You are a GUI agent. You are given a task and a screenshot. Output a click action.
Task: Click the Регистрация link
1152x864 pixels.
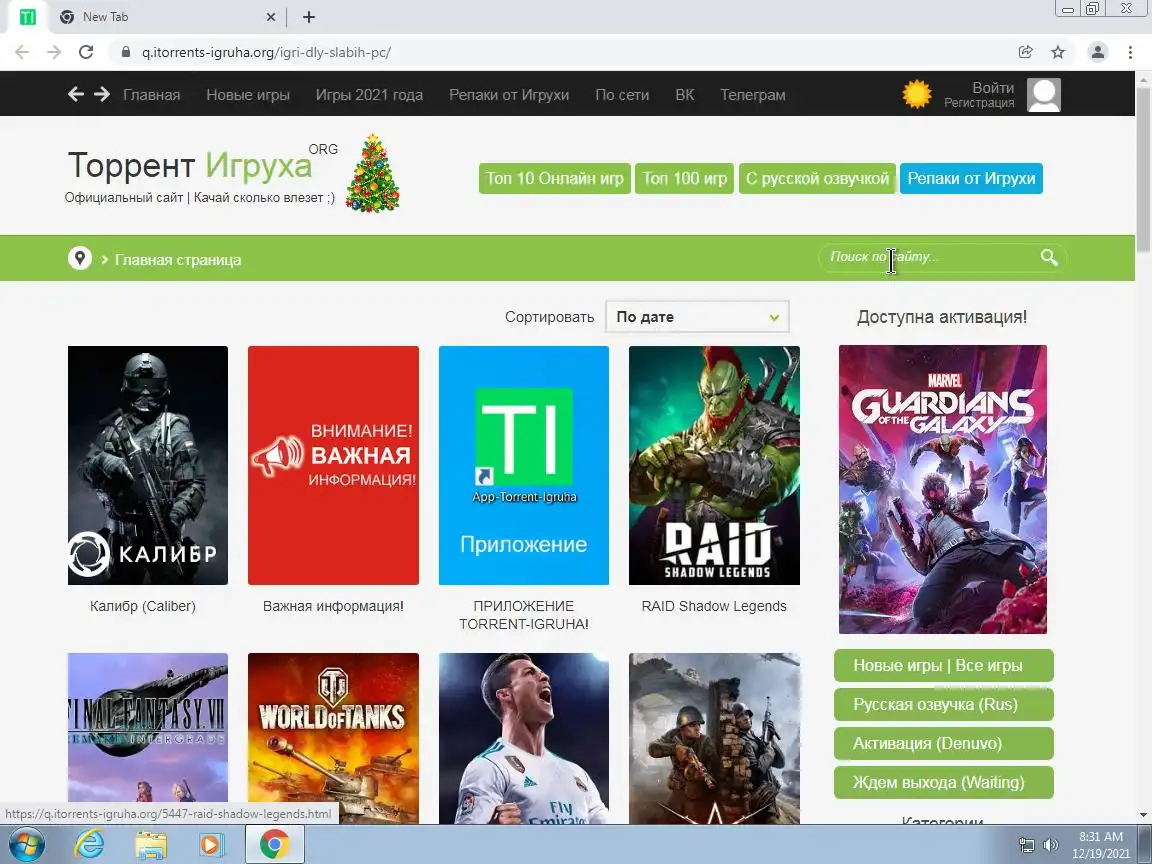pyautogui.click(x=979, y=103)
